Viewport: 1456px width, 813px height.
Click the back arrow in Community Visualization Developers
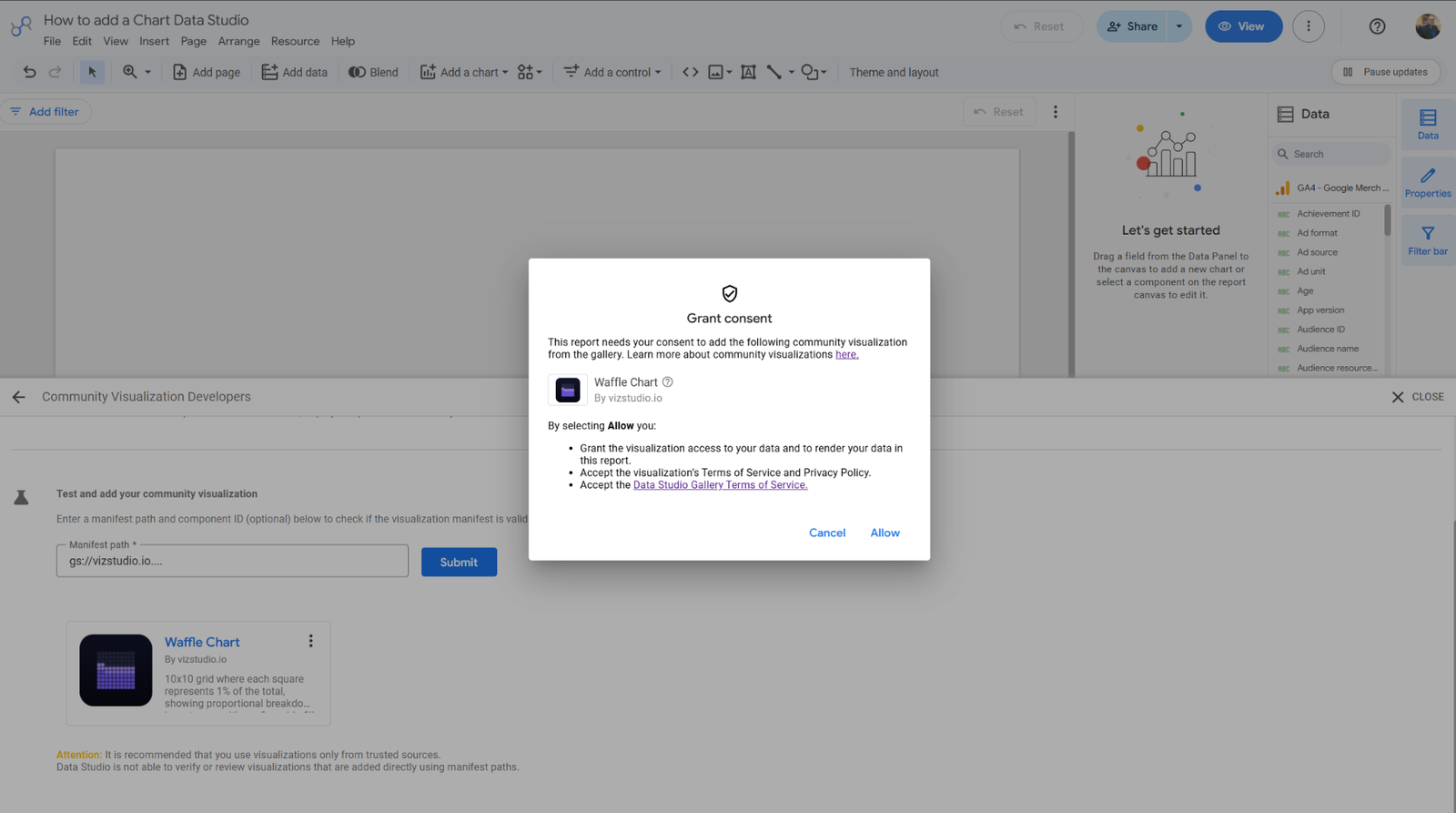click(x=18, y=397)
